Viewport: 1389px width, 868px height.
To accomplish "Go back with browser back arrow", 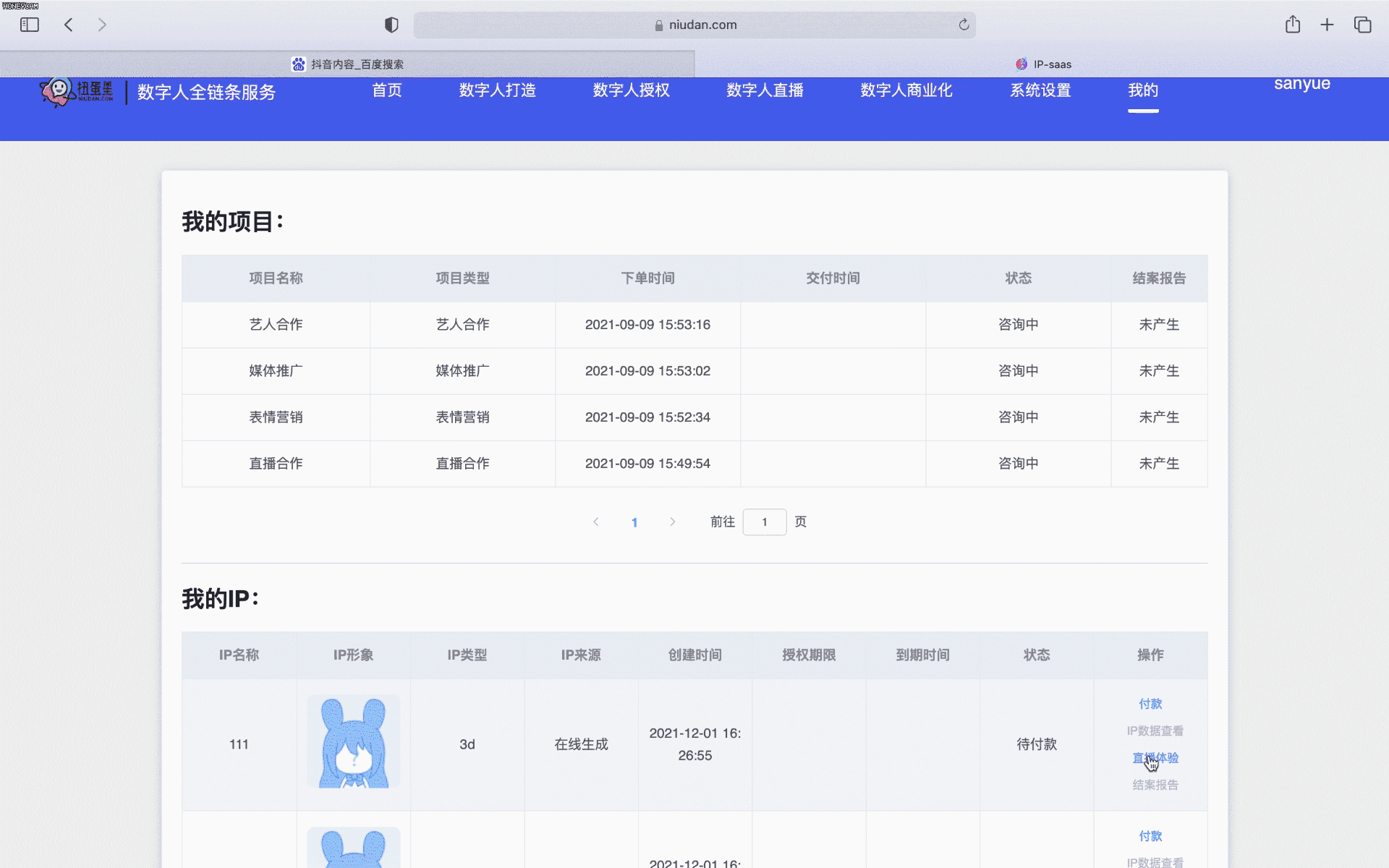I will point(69,25).
